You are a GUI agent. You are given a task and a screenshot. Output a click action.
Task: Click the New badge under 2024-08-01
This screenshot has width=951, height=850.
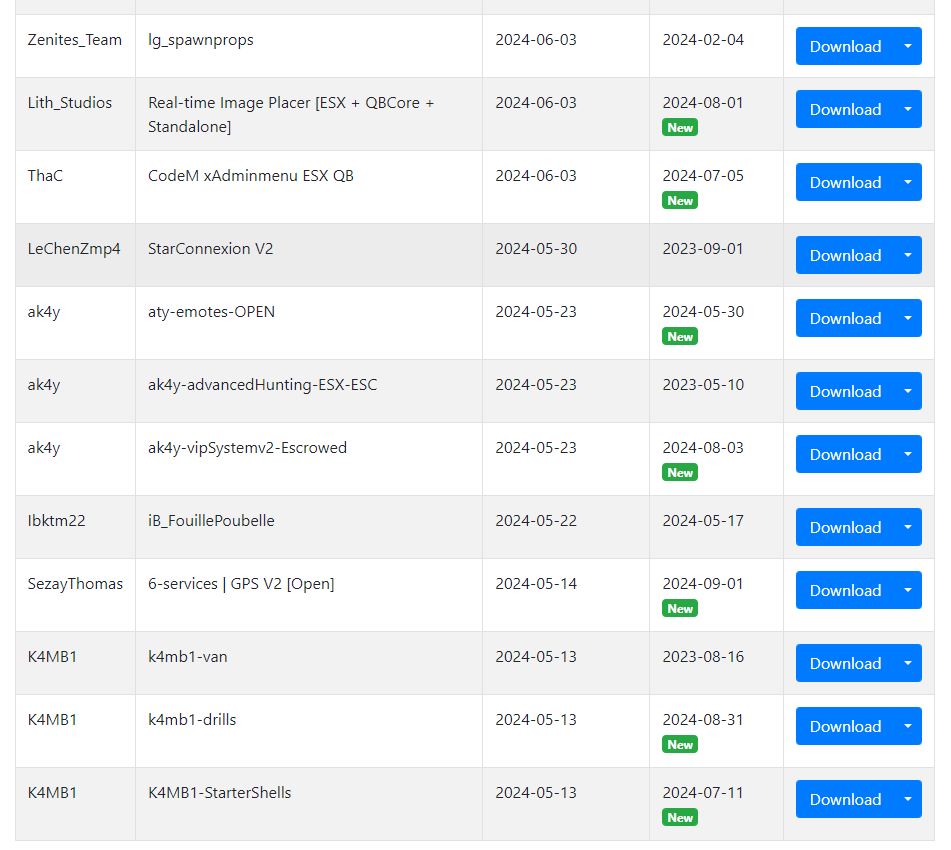coord(680,127)
